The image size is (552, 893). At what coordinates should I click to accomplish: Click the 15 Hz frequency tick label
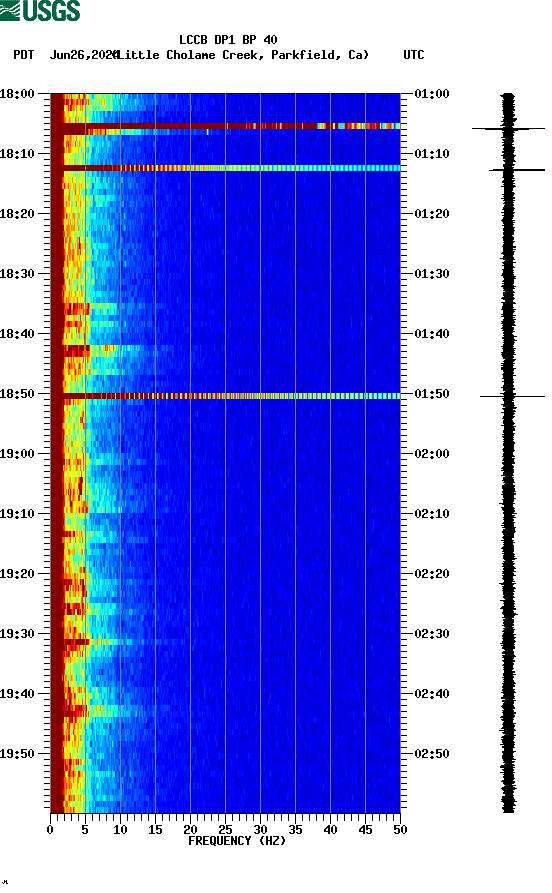pyautogui.click(x=155, y=830)
